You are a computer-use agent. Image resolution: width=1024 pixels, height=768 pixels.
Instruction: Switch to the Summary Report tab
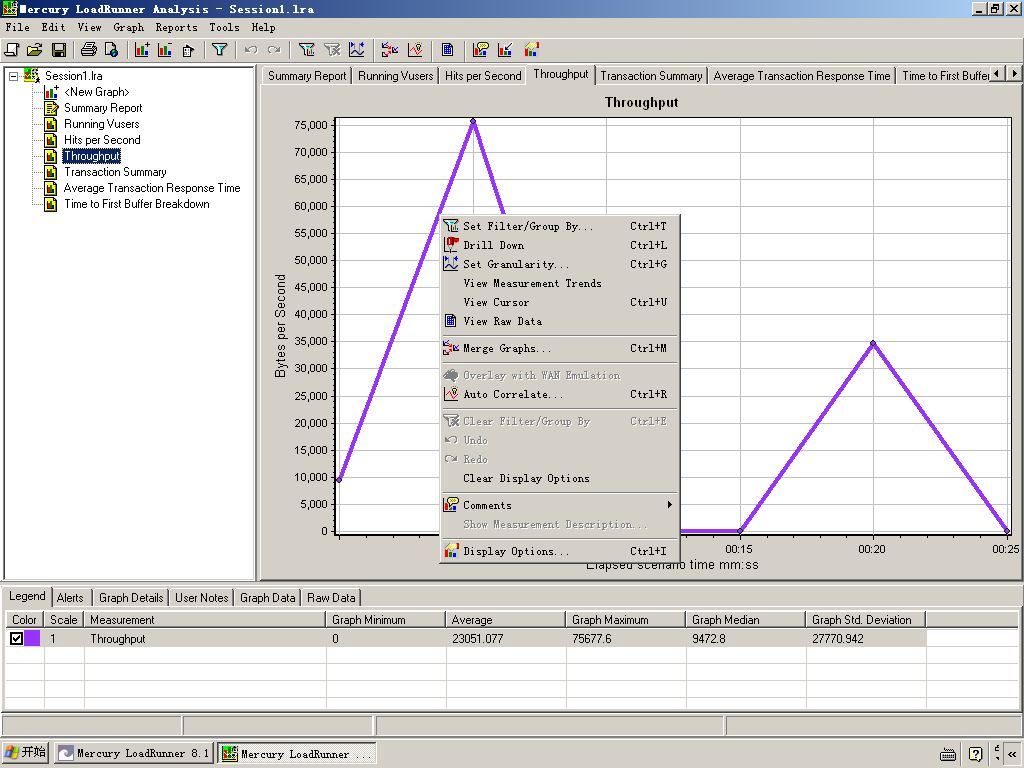pyautogui.click(x=307, y=76)
